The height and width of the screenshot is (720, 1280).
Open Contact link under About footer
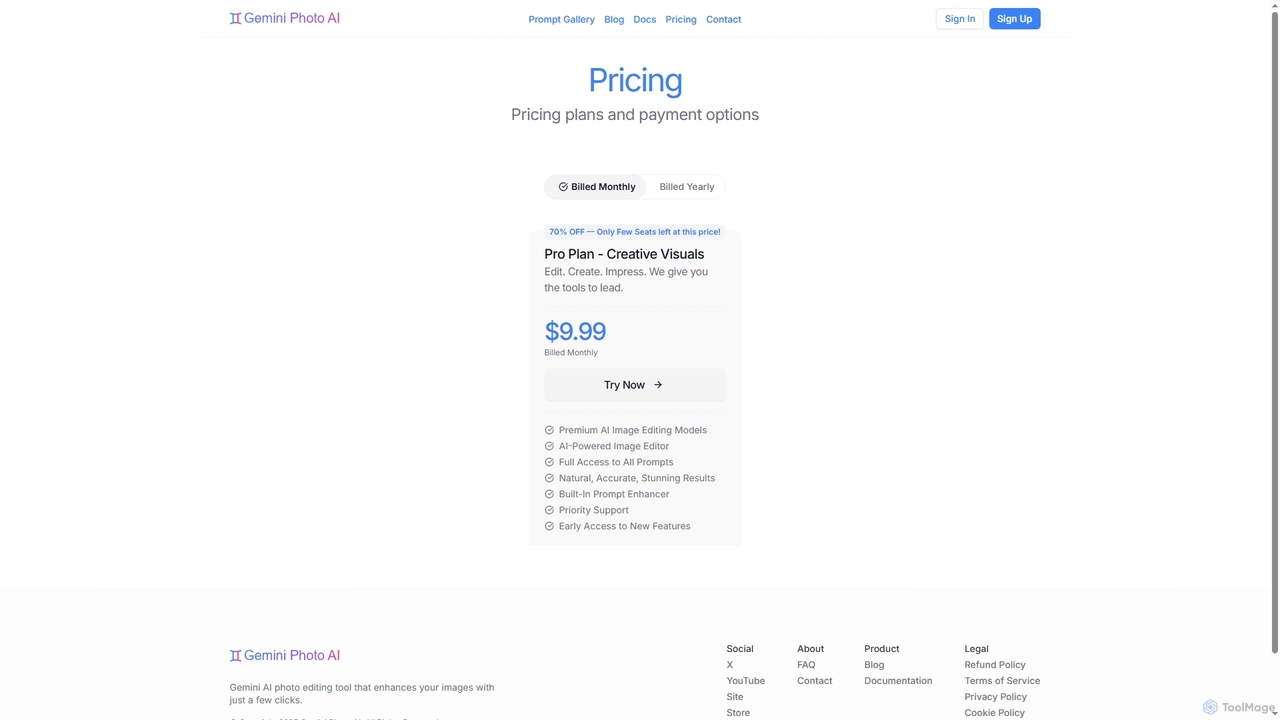click(815, 681)
